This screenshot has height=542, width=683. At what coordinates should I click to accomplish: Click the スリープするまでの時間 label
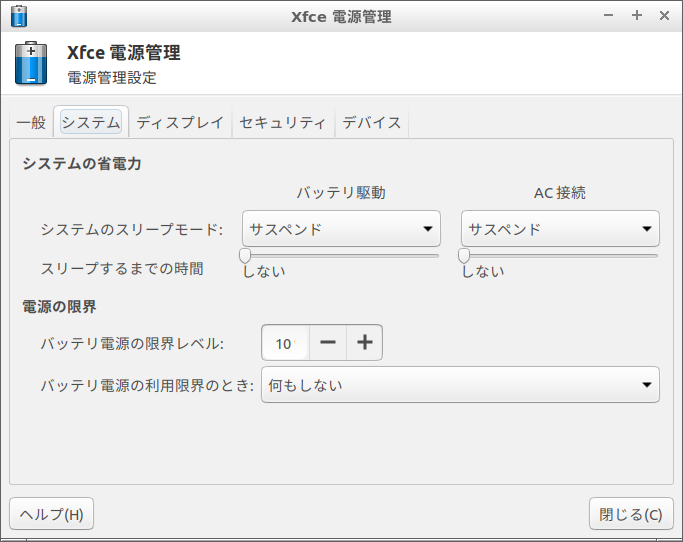coord(122,268)
